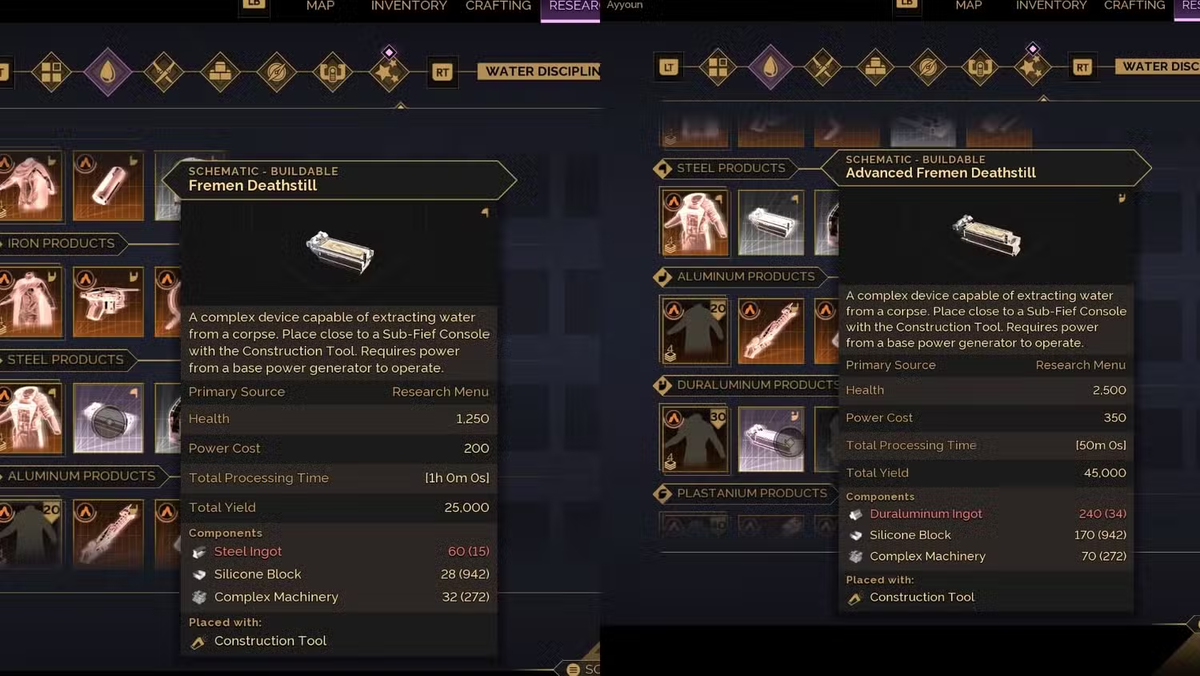Choose the Duraluminum deathstill thumbnail with cursor
Screen dimensions: 1200x676
(x=771, y=439)
